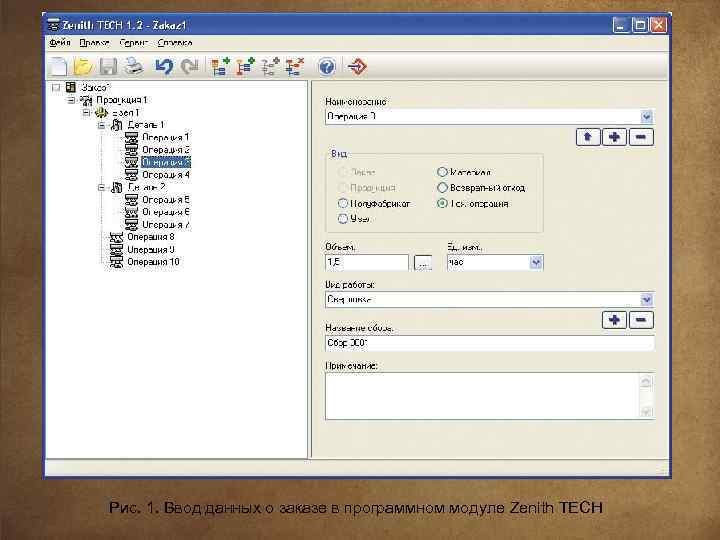Select the Материал radio button

pos(442,172)
